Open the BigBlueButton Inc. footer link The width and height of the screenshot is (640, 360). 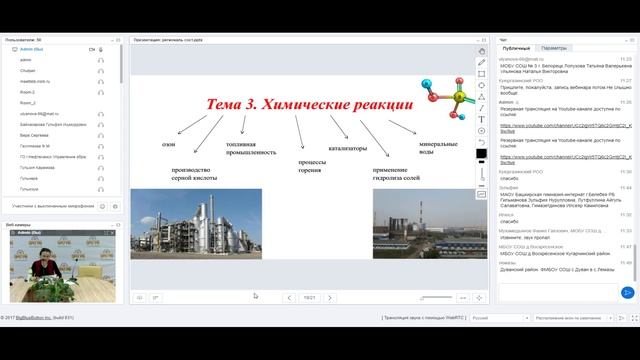point(33,318)
